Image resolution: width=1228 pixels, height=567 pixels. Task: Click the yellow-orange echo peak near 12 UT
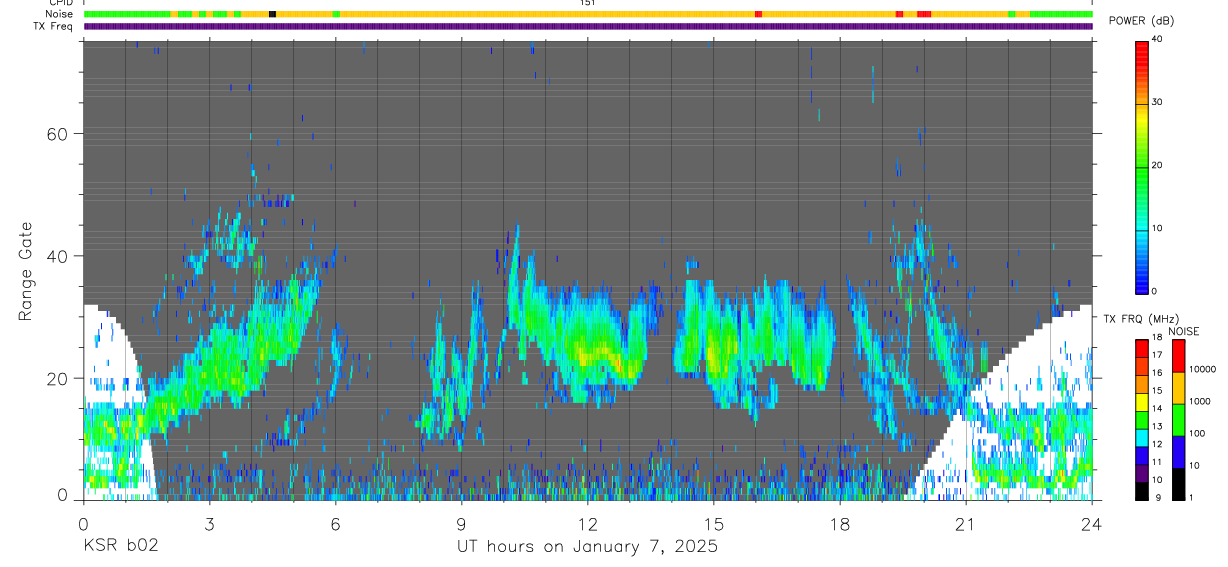click(600, 353)
